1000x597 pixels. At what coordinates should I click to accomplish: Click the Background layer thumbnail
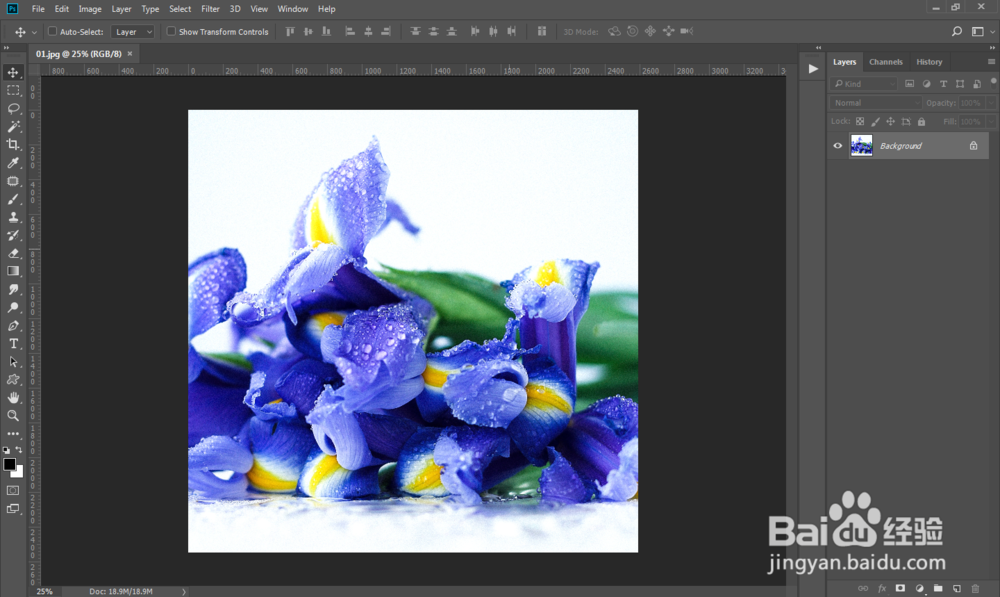[861, 146]
